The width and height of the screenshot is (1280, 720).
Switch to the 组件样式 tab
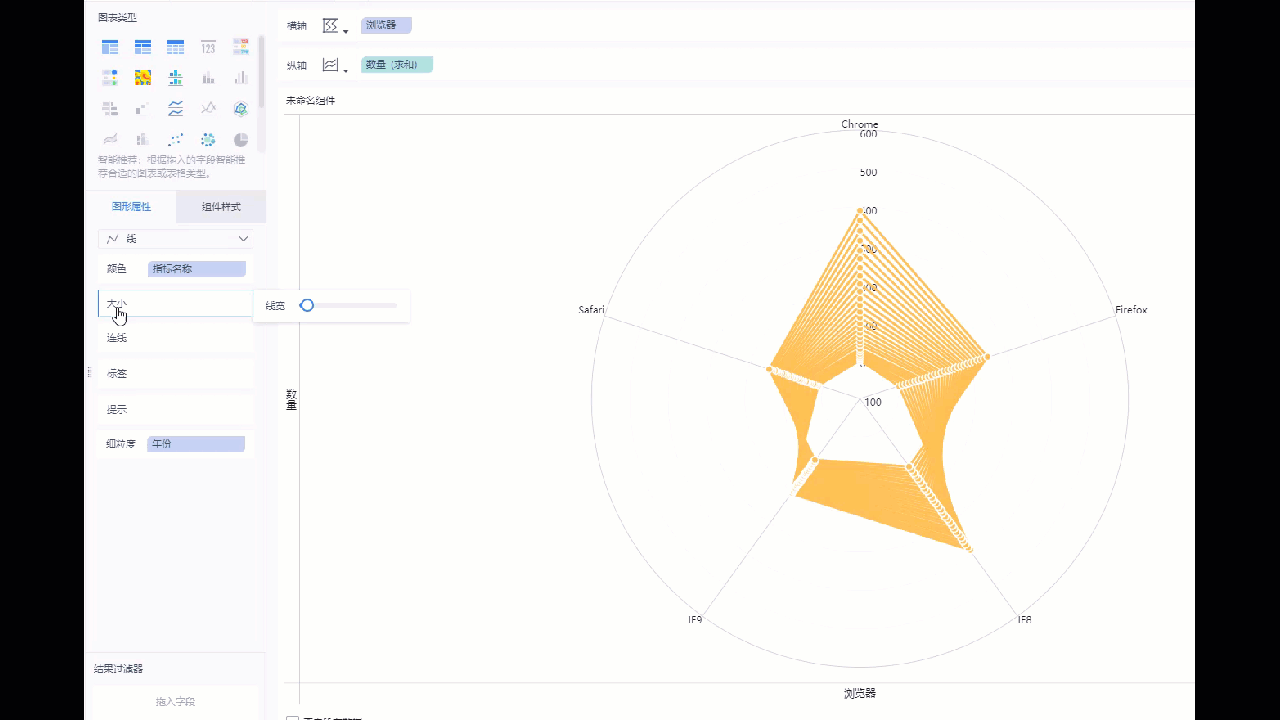pyautogui.click(x=221, y=207)
